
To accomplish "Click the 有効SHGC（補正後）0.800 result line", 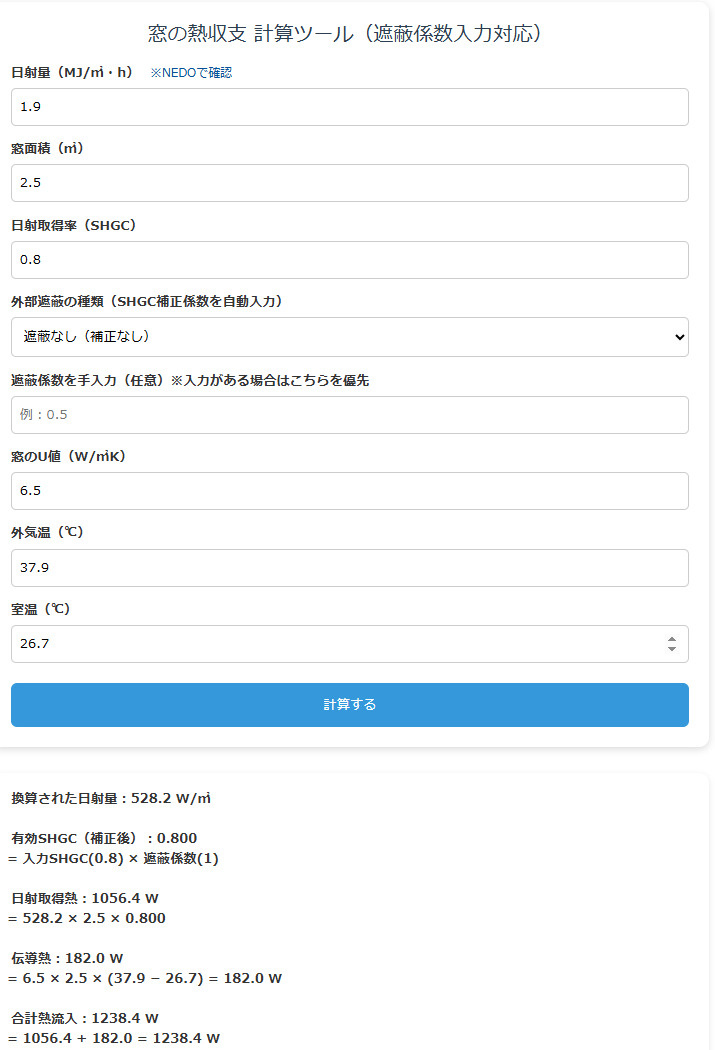I will [x=104, y=838].
